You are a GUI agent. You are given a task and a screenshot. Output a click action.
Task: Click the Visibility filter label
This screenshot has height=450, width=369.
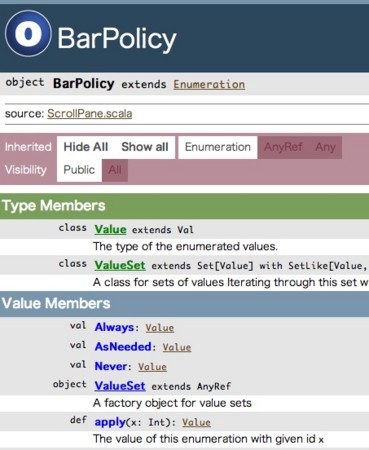(x=26, y=170)
